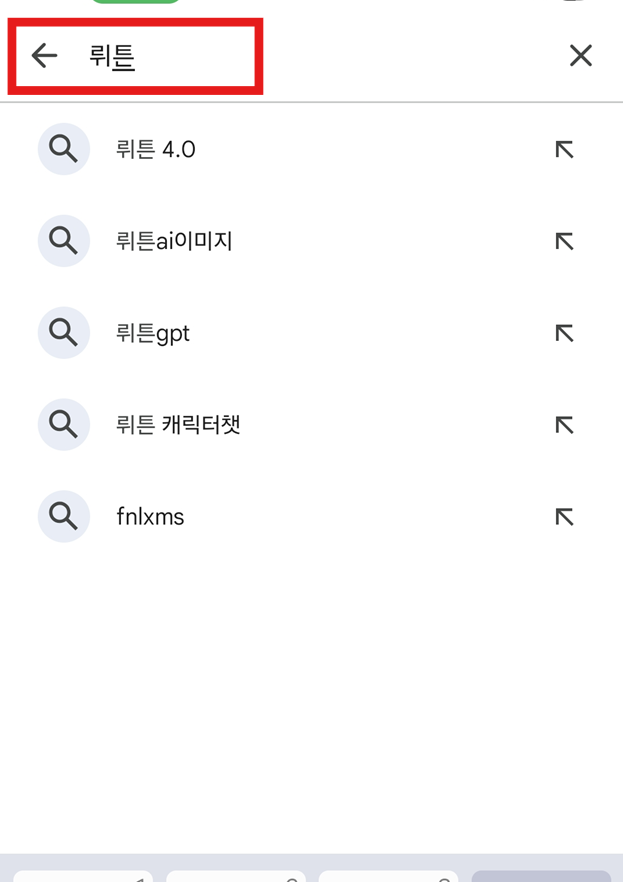Tap the insert arrow beside 뤼튼ai이미지
The width and height of the screenshot is (623, 882).
564,240
